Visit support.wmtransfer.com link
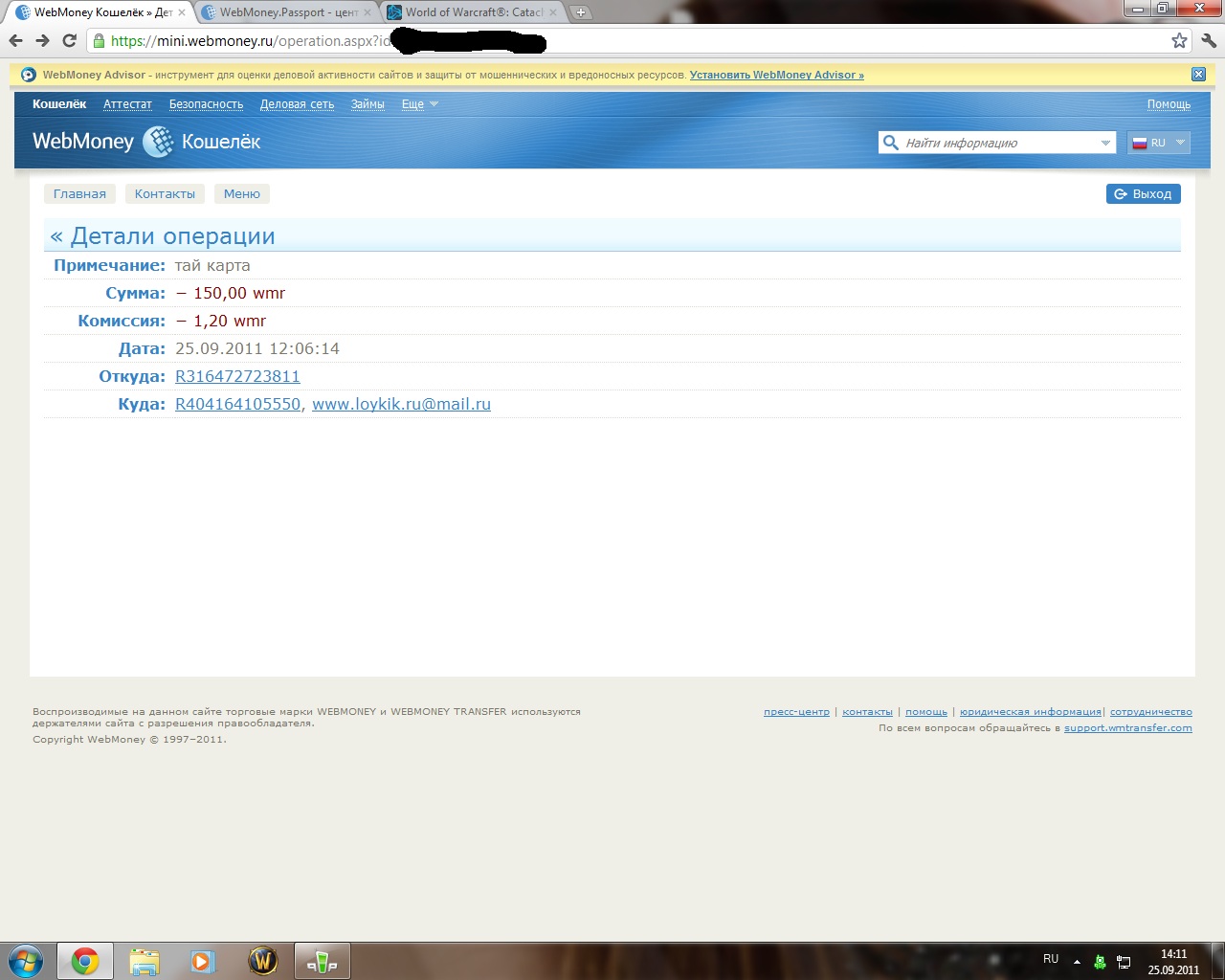Viewport: 1225px width, 980px height. pos(1128,728)
